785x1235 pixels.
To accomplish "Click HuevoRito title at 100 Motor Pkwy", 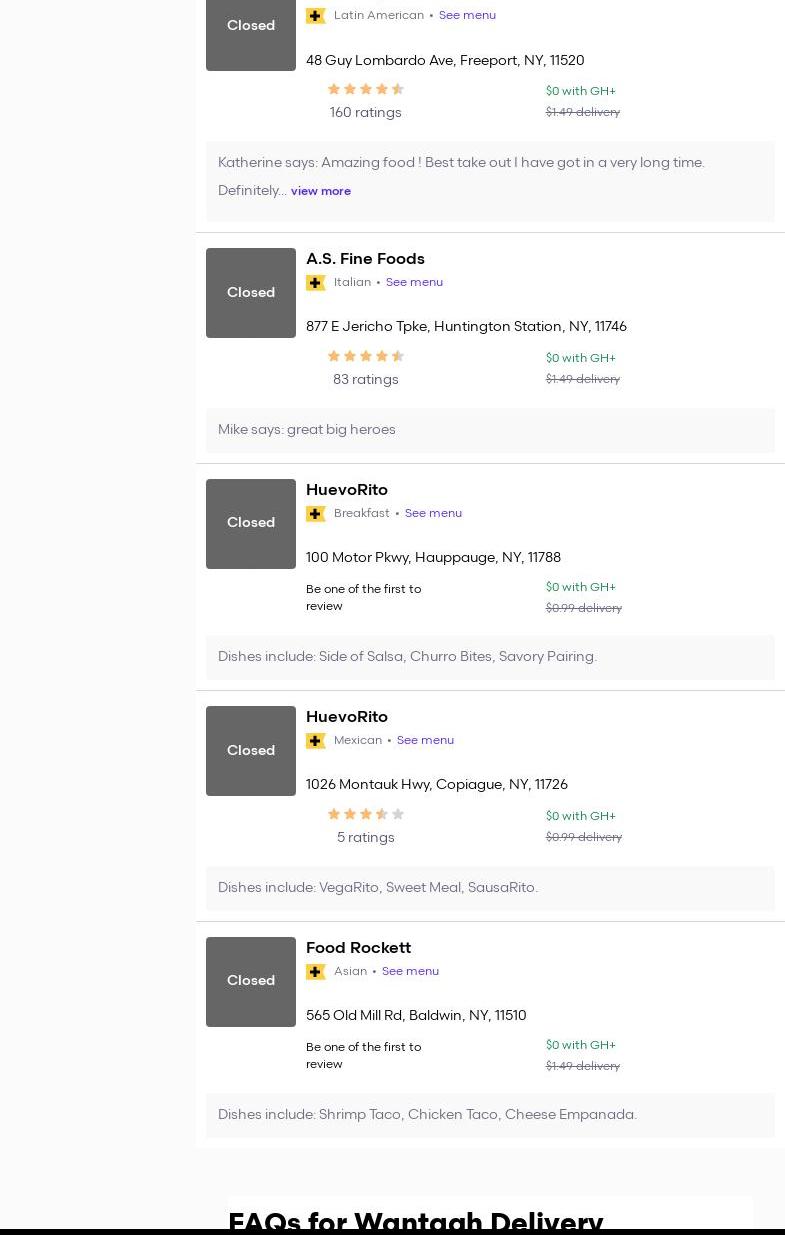I will point(346,490).
